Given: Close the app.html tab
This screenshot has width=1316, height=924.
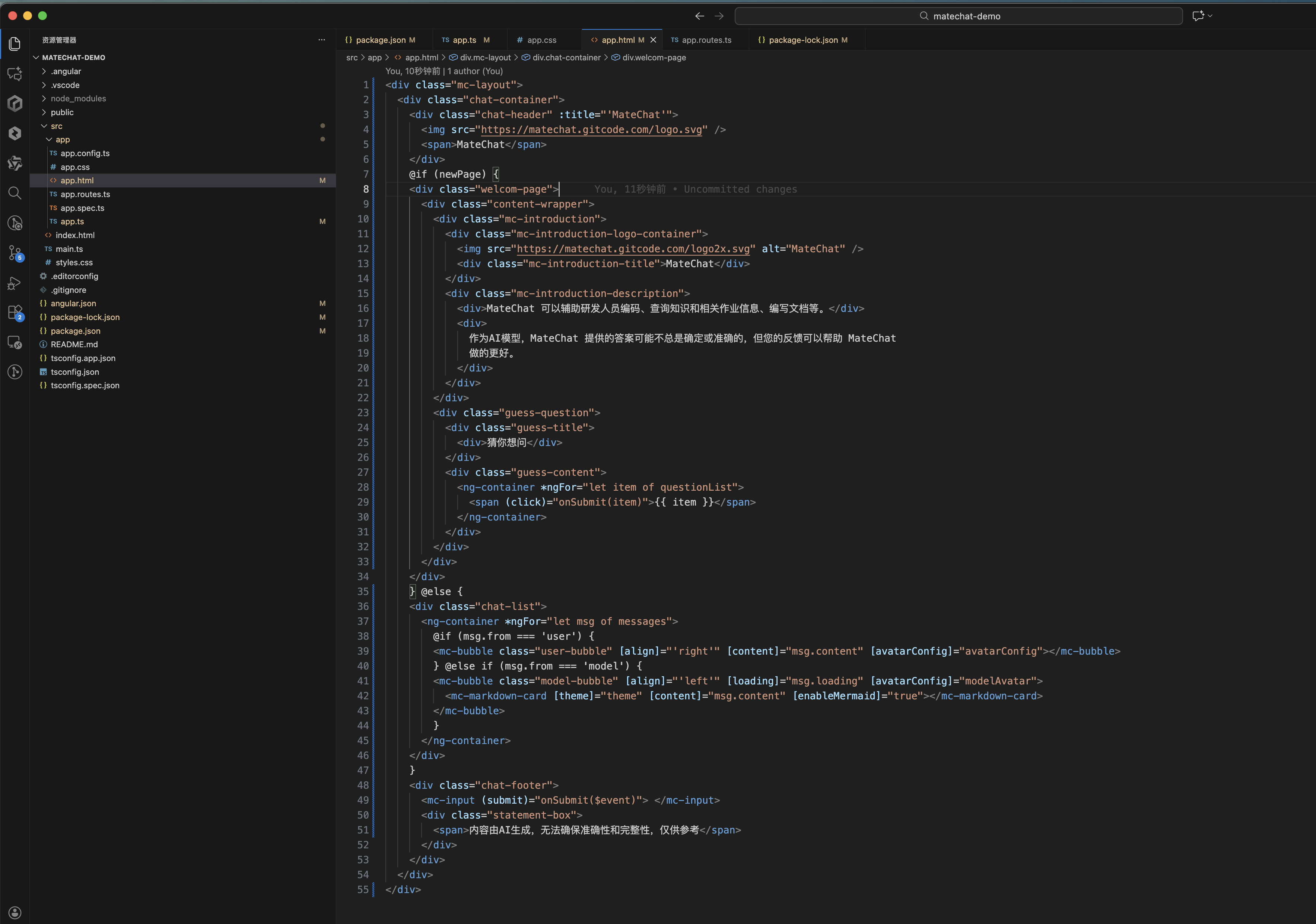Looking at the screenshot, I should [x=653, y=40].
